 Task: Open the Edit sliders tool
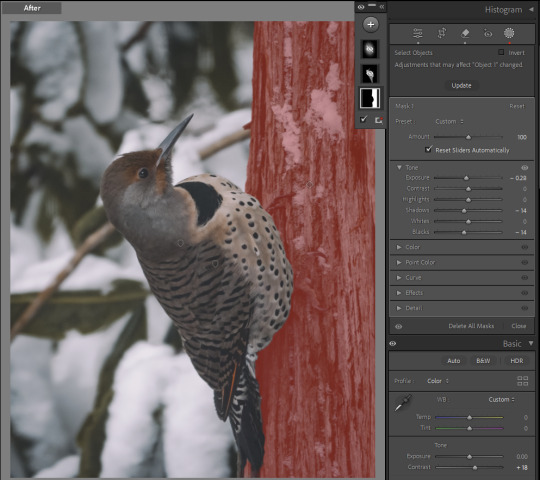418,33
